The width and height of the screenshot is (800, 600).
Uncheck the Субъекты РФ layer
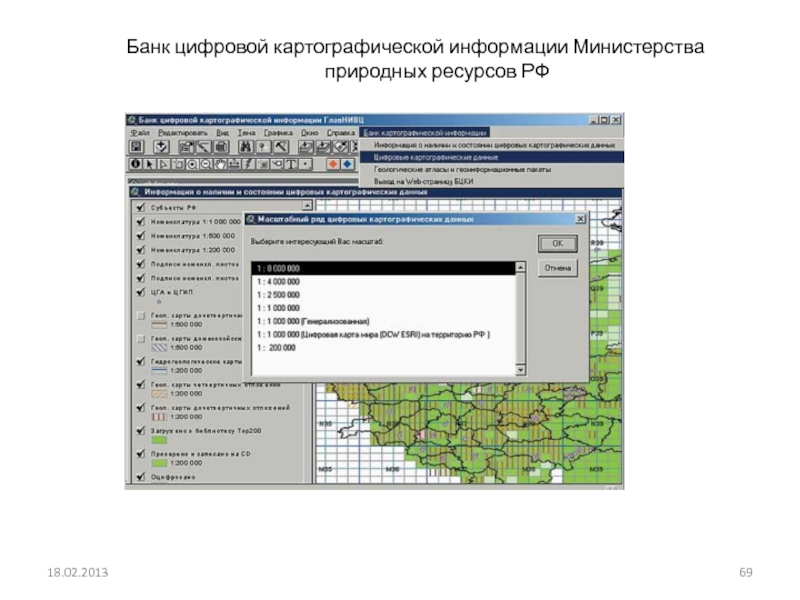click(140, 207)
